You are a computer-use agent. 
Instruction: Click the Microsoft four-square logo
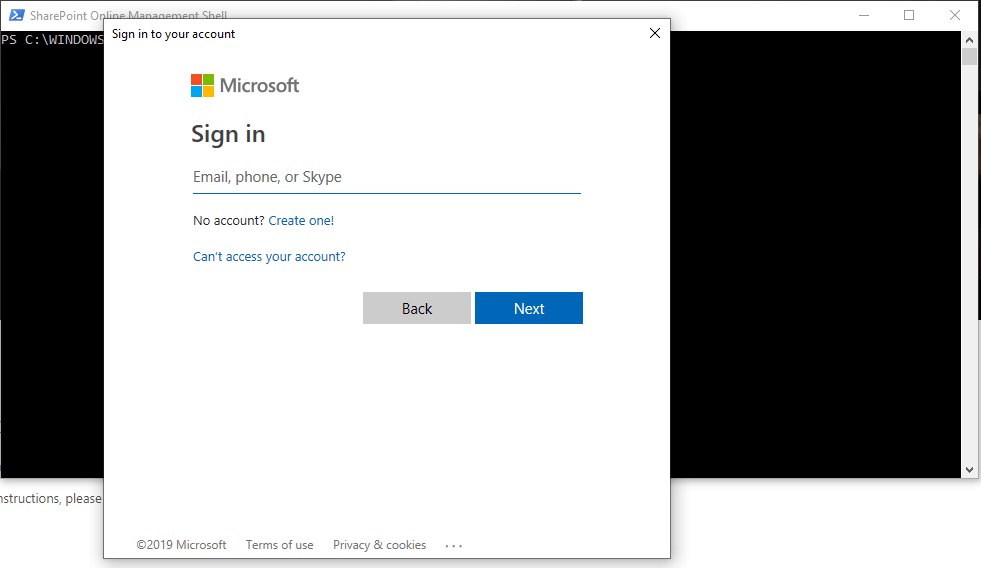pos(202,86)
